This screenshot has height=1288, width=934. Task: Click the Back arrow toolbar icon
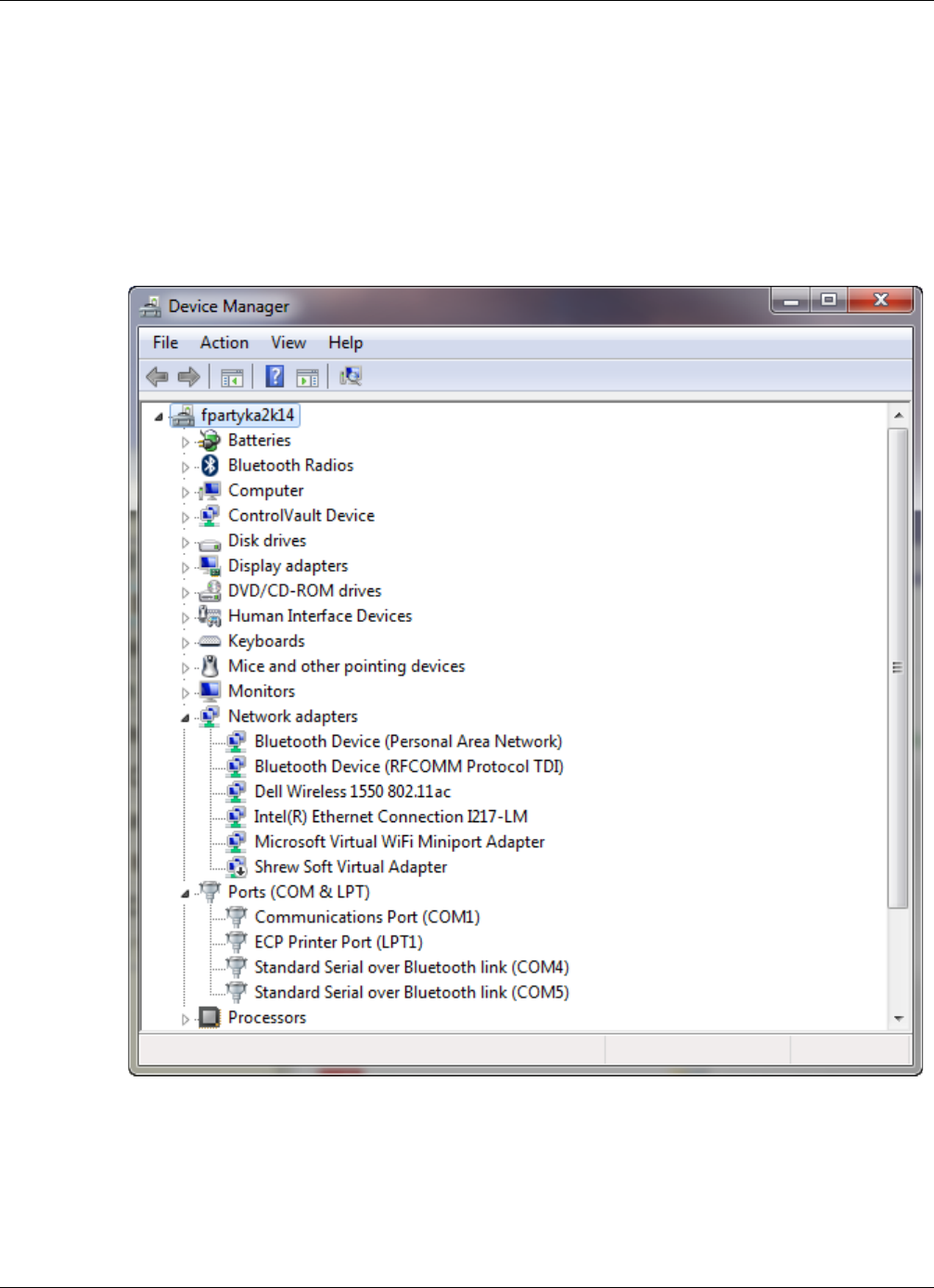[158, 377]
